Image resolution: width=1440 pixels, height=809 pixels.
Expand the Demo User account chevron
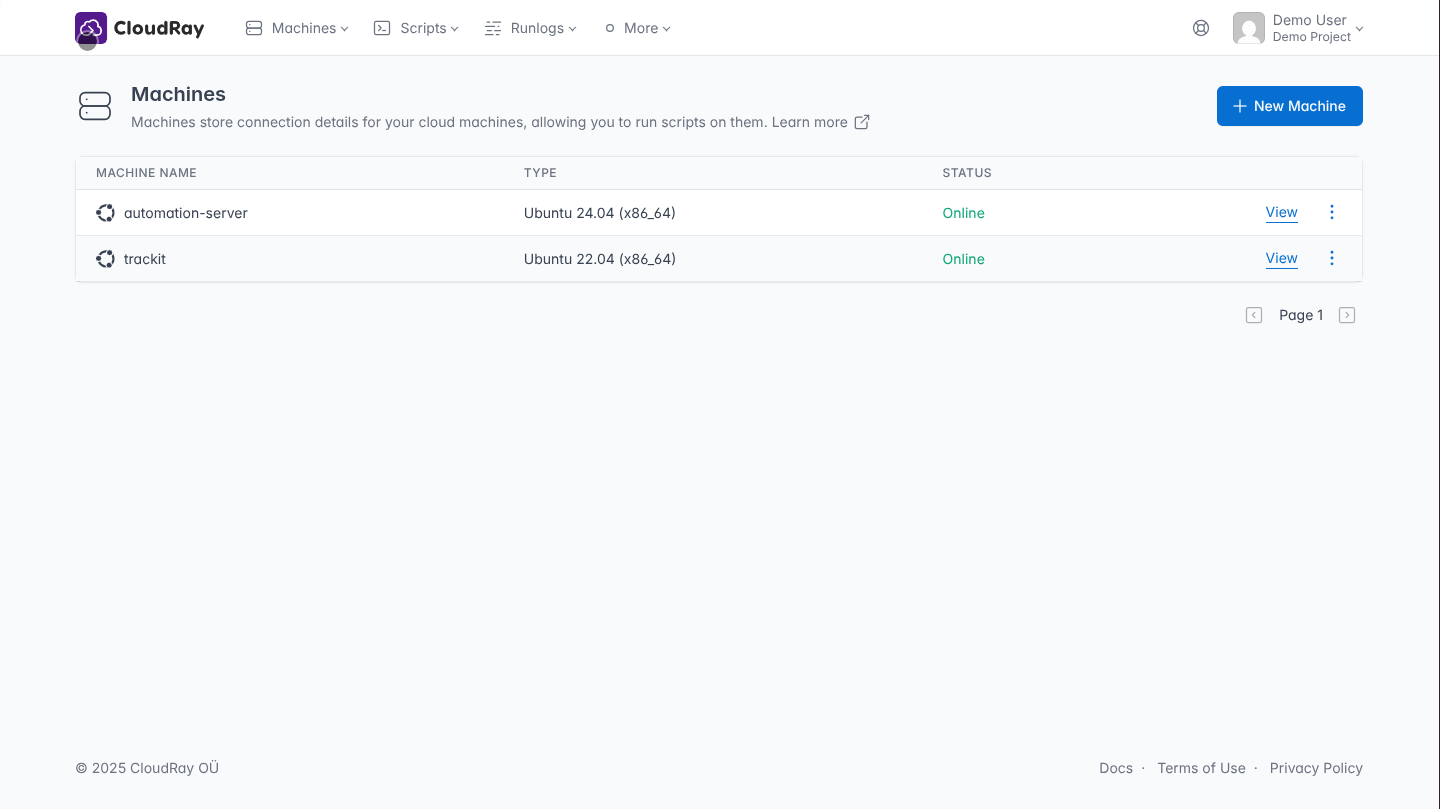(x=1359, y=29)
